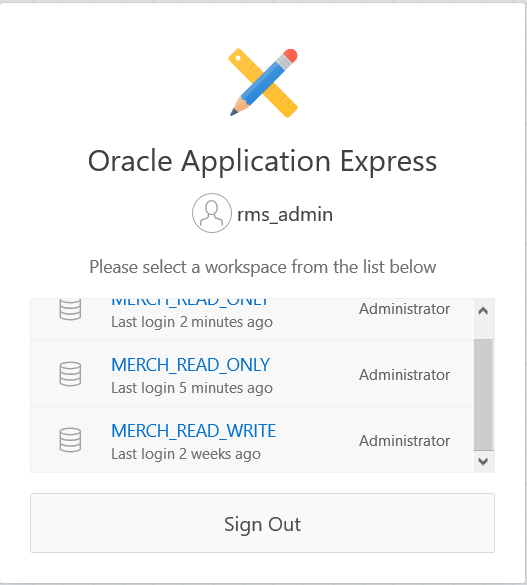Click database icon beside 'Last login 2 minutes ago'

coord(70,309)
